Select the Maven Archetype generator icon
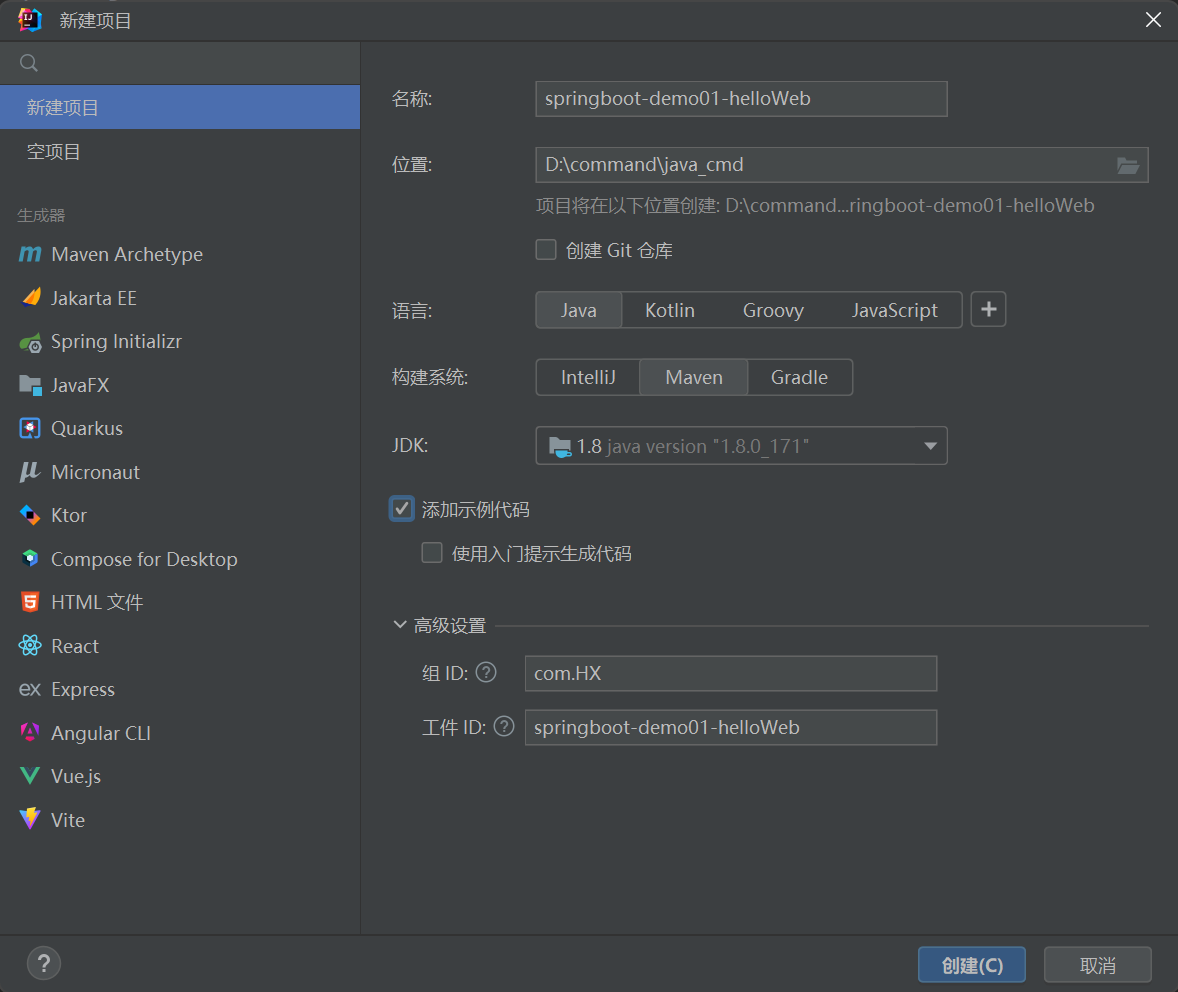Viewport: 1178px width, 992px height. click(x=30, y=254)
